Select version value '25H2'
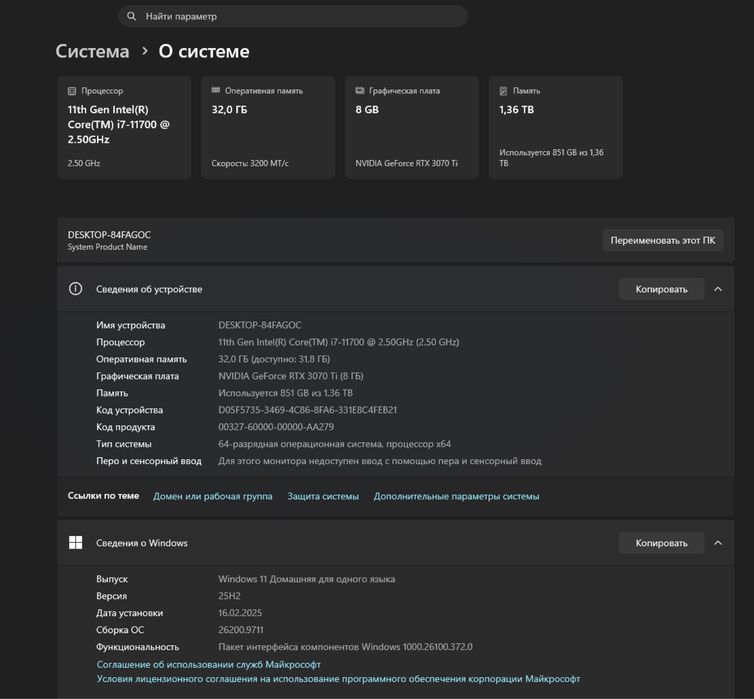754x699 pixels. (229, 596)
